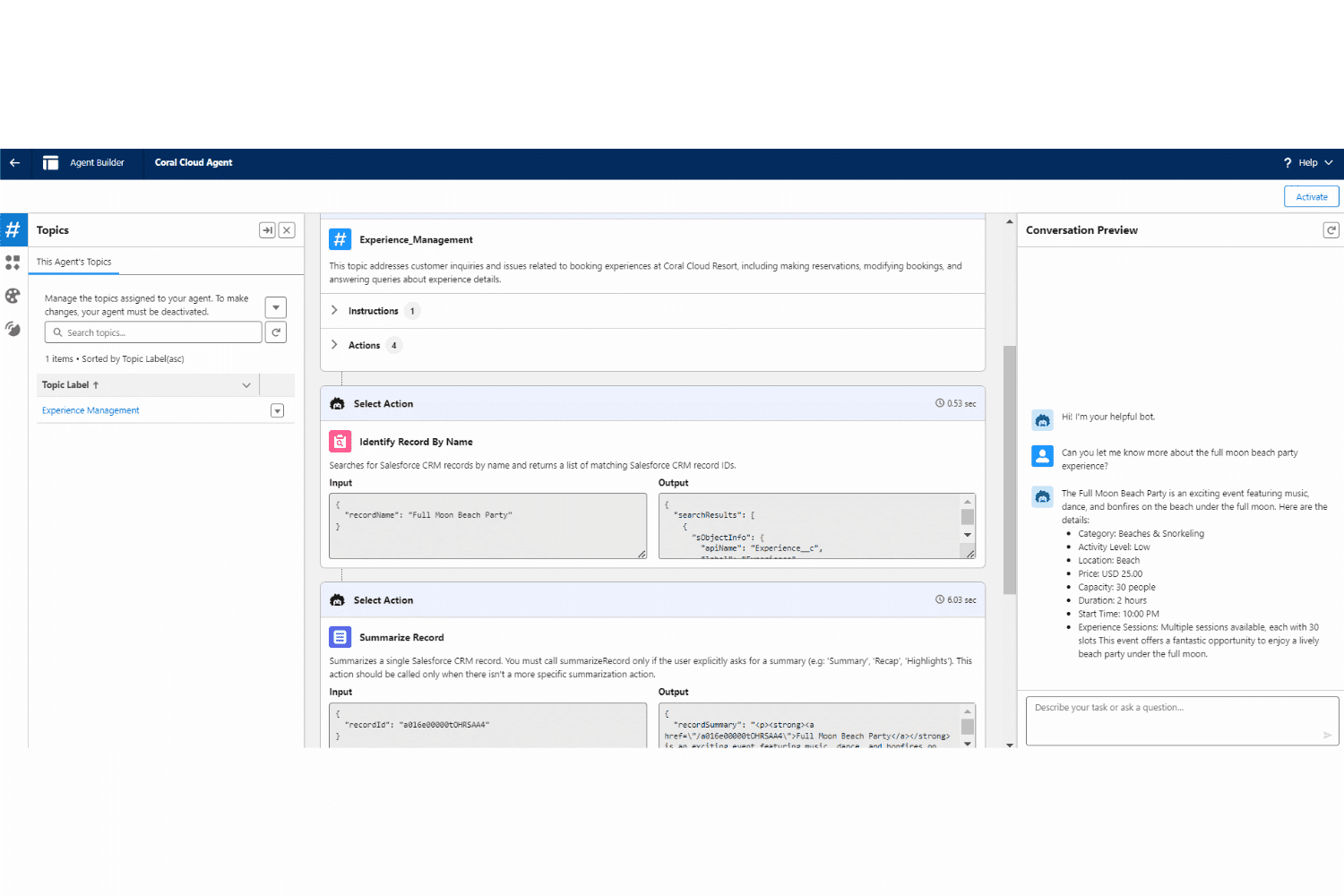Click the 'Activity Level: Low' bullet
Image resolution: width=1344 pixels, height=896 pixels.
pos(1114,547)
